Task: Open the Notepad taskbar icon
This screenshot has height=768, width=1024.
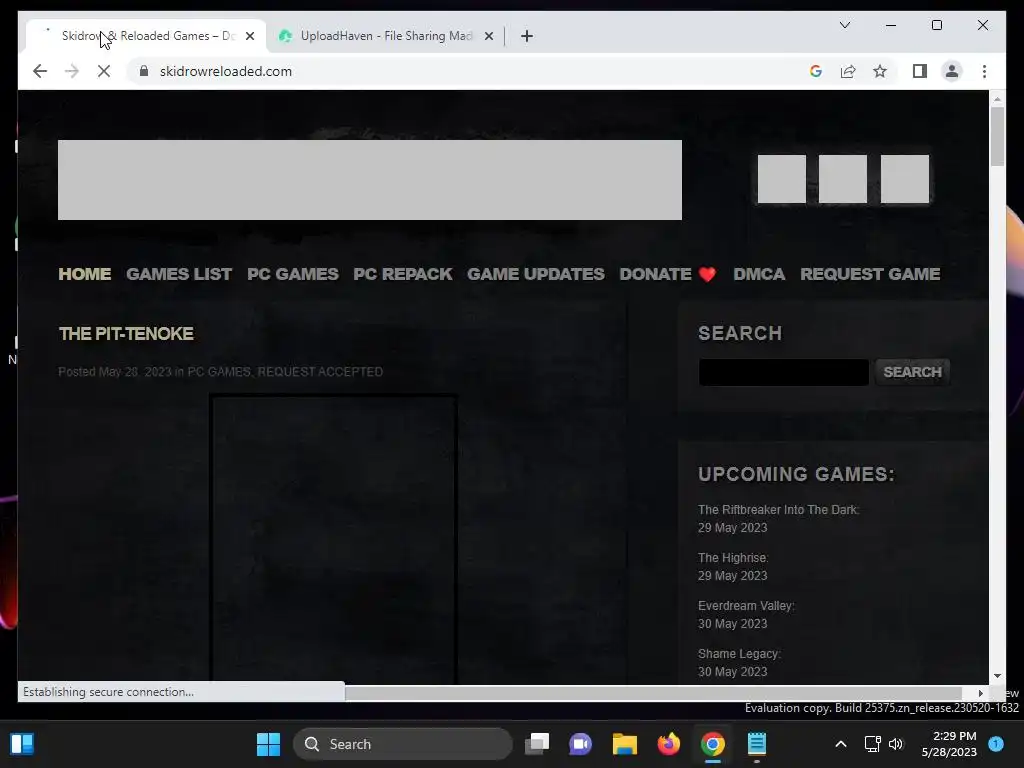Action: pos(756,744)
